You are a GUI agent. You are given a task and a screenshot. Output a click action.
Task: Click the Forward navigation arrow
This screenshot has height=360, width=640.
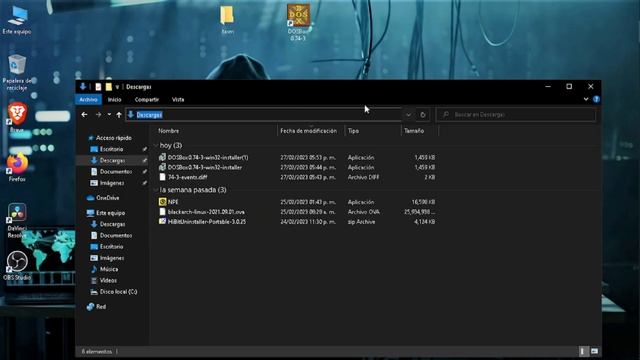click(x=98, y=115)
